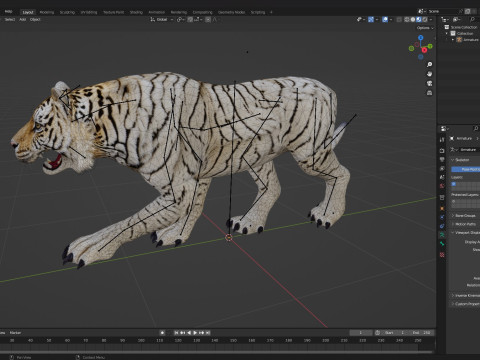The image size is (480, 360).
Task: Toggle viewport gizmos display
Action: tap(371, 19)
